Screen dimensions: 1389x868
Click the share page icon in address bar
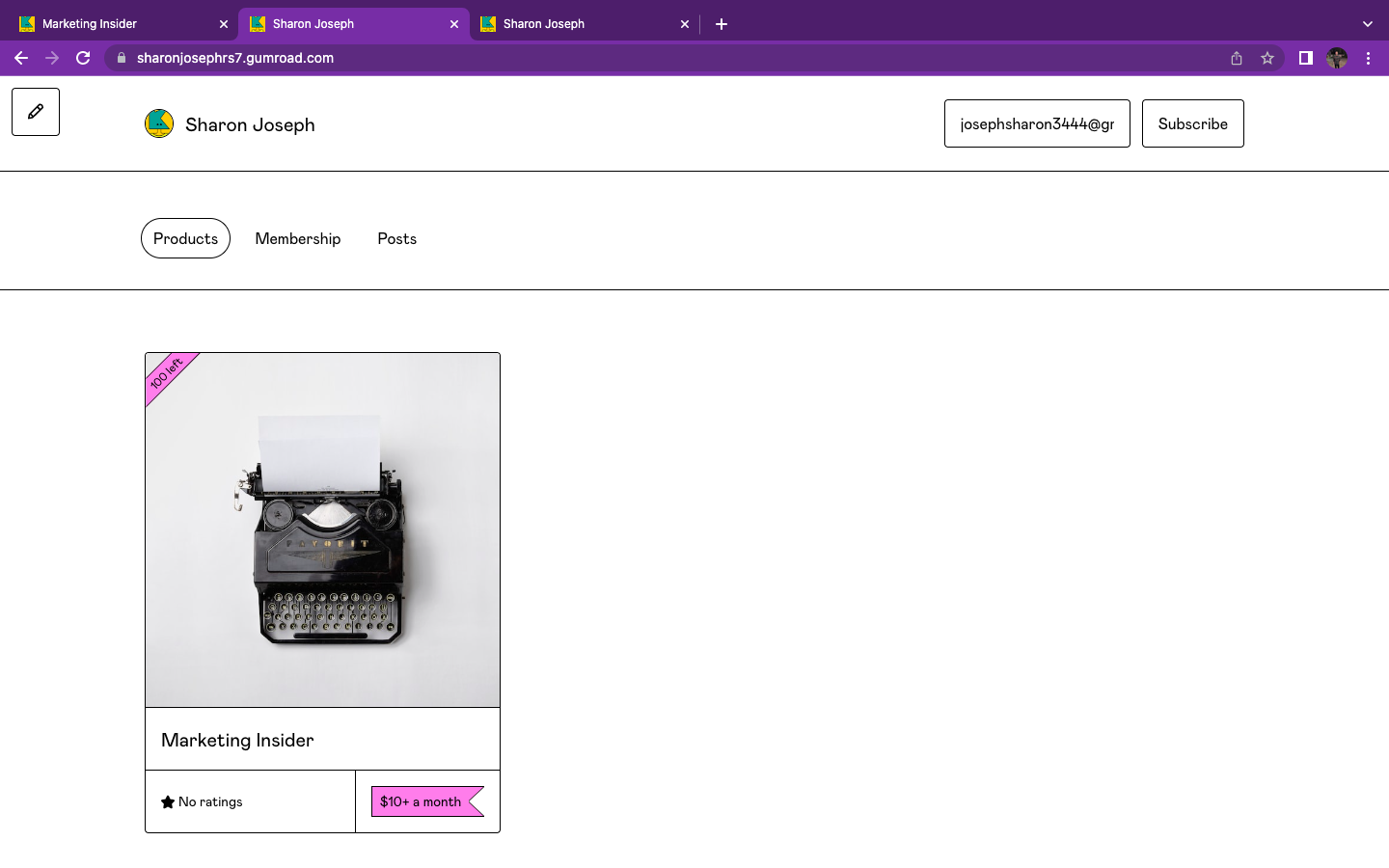(x=1237, y=58)
